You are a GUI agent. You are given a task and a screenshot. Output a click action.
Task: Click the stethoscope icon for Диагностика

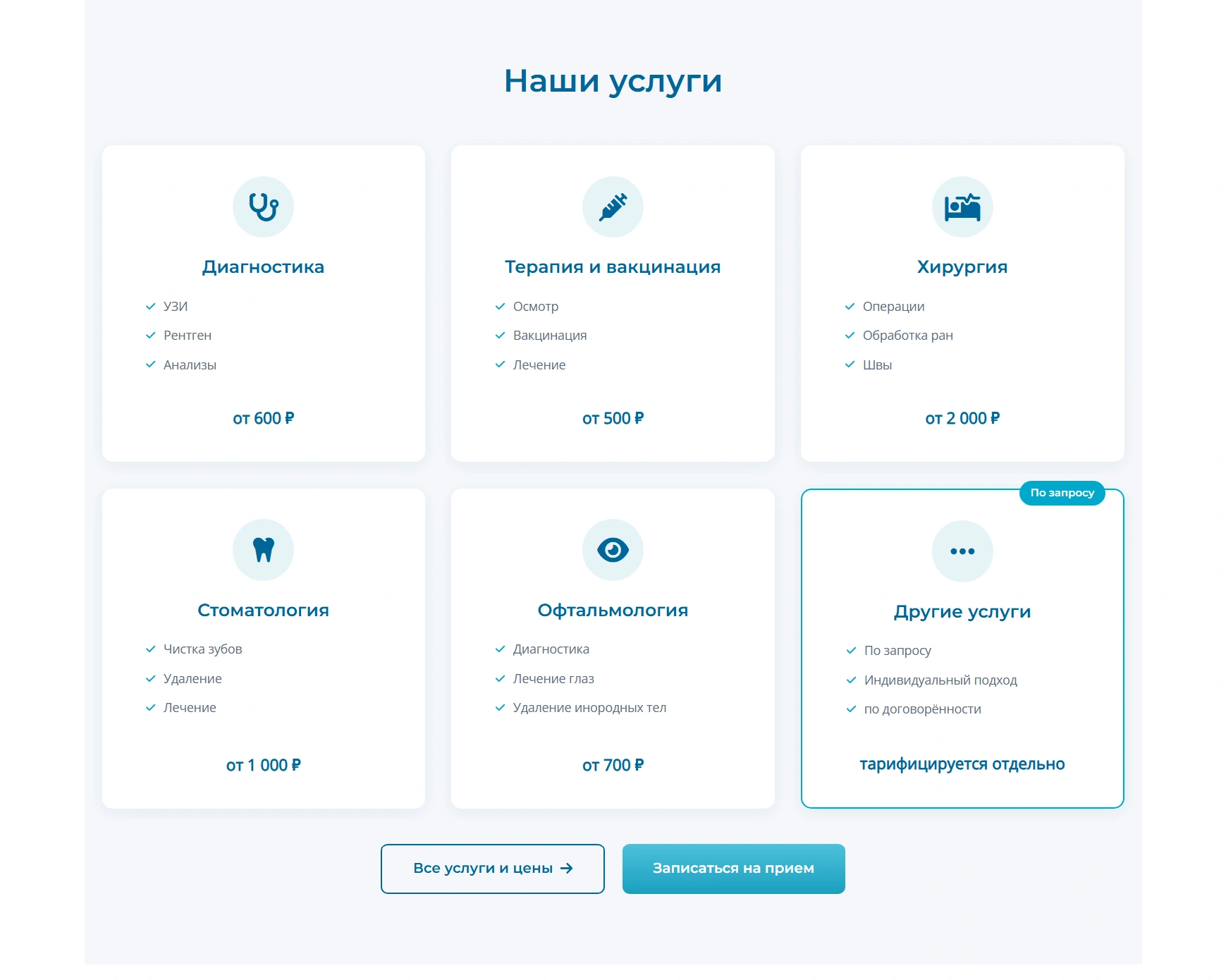tap(263, 207)
